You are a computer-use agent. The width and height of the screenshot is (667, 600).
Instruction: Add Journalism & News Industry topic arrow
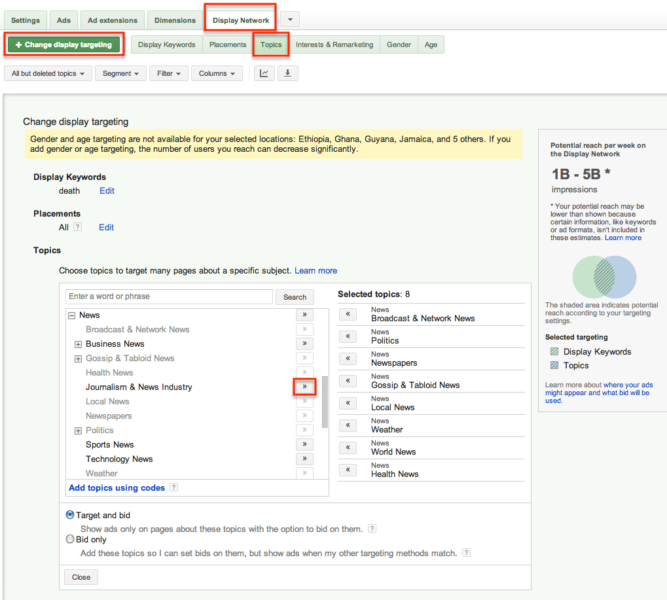click(x=305, y=386)
